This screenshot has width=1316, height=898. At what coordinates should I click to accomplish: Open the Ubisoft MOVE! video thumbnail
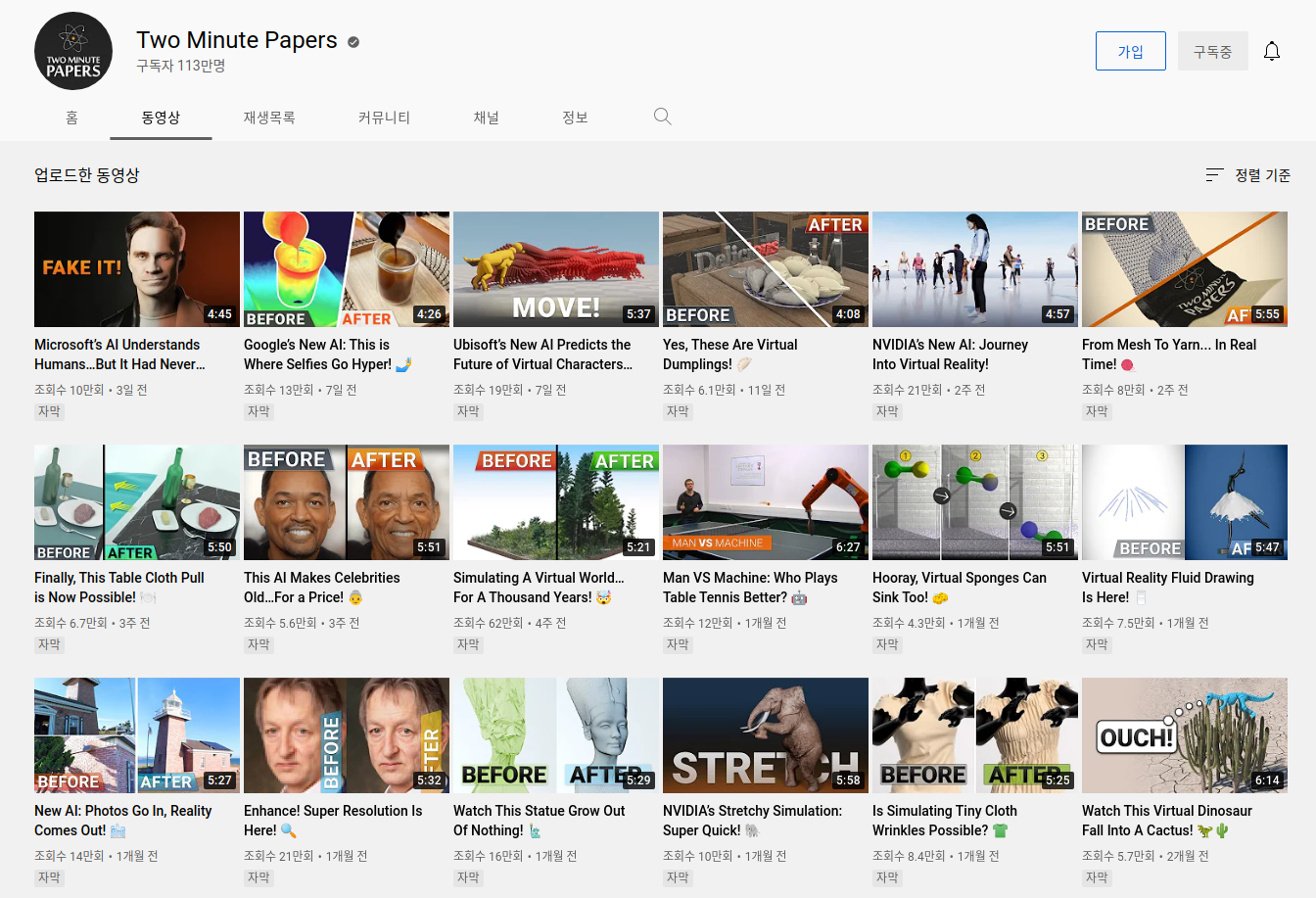(556, 269)
